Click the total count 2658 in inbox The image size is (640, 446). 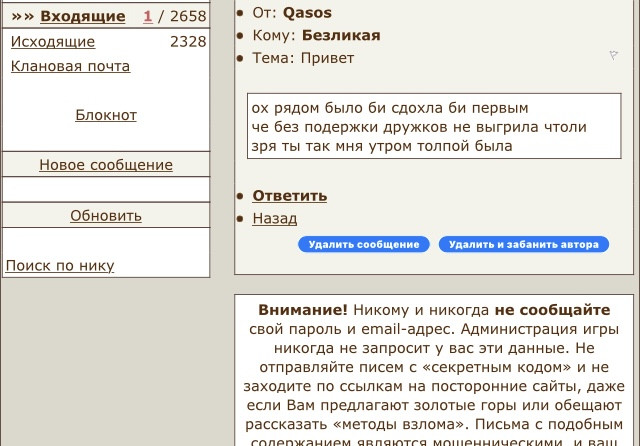[x=187, y=16]
